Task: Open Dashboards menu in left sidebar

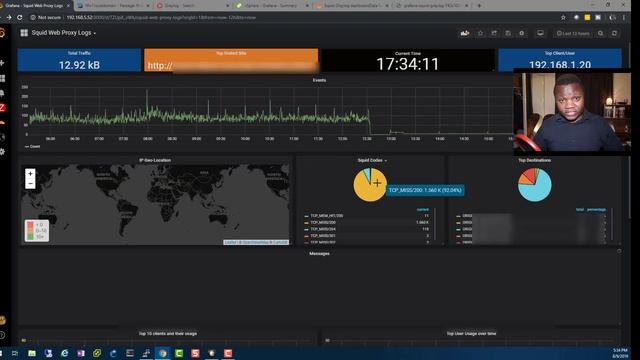Action: [x=2, y=78]
